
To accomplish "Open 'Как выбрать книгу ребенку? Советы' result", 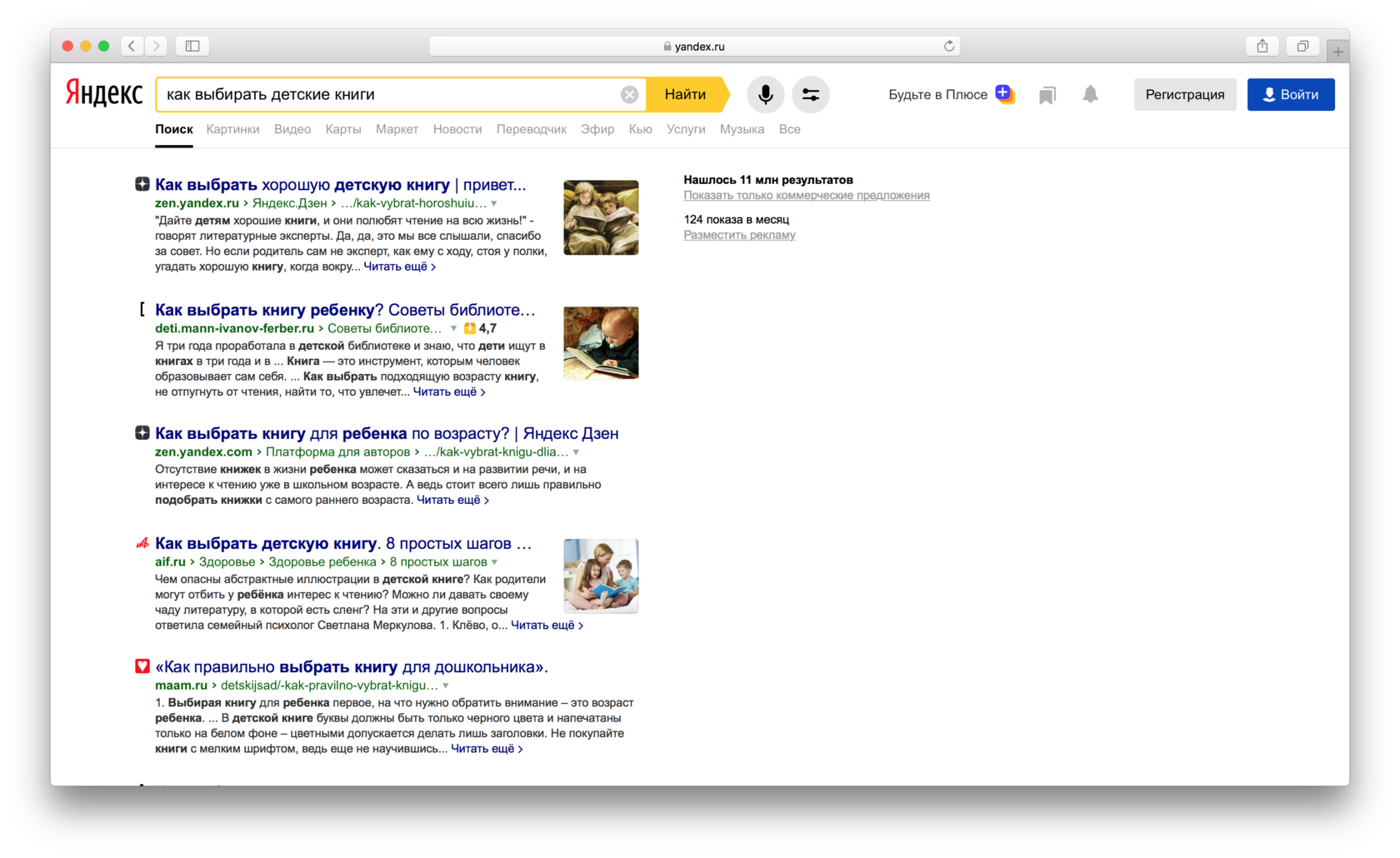I will pos(345,310).
